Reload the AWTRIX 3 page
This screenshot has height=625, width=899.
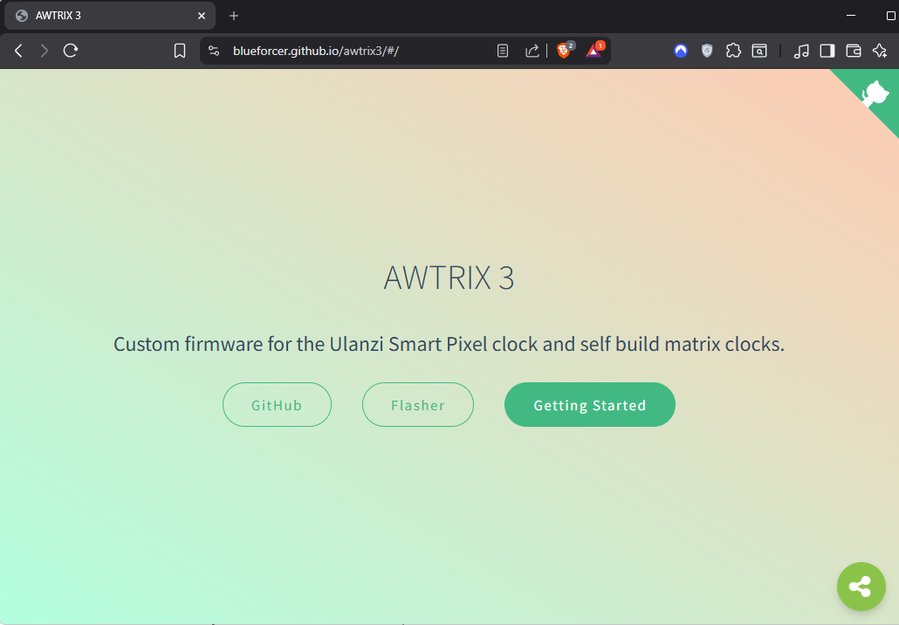click(x=70, y=50)
